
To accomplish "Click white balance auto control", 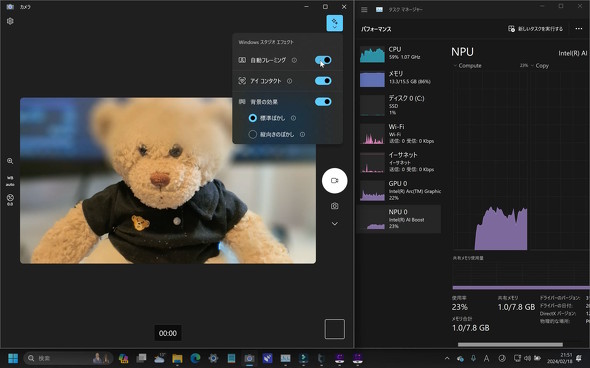I will (10, 181).
